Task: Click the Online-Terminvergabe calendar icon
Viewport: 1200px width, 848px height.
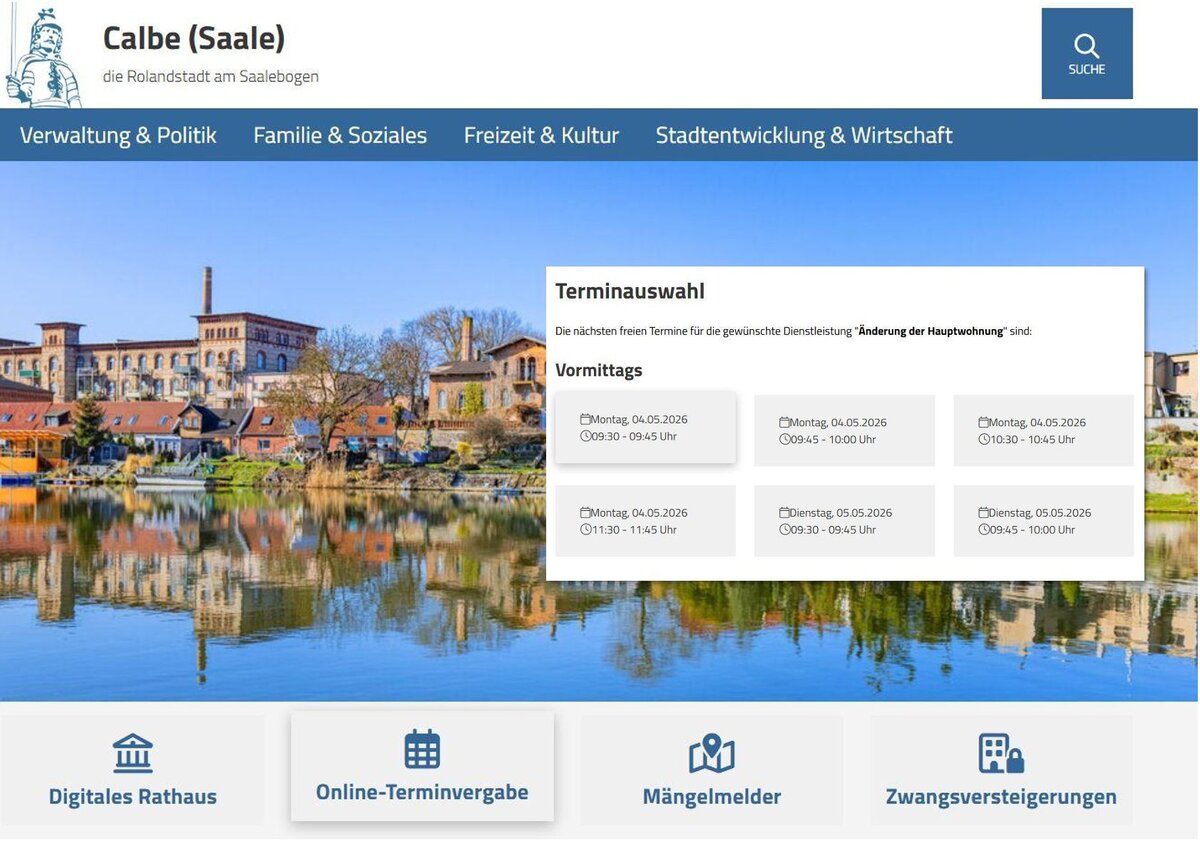Action: tap(422, 749)
